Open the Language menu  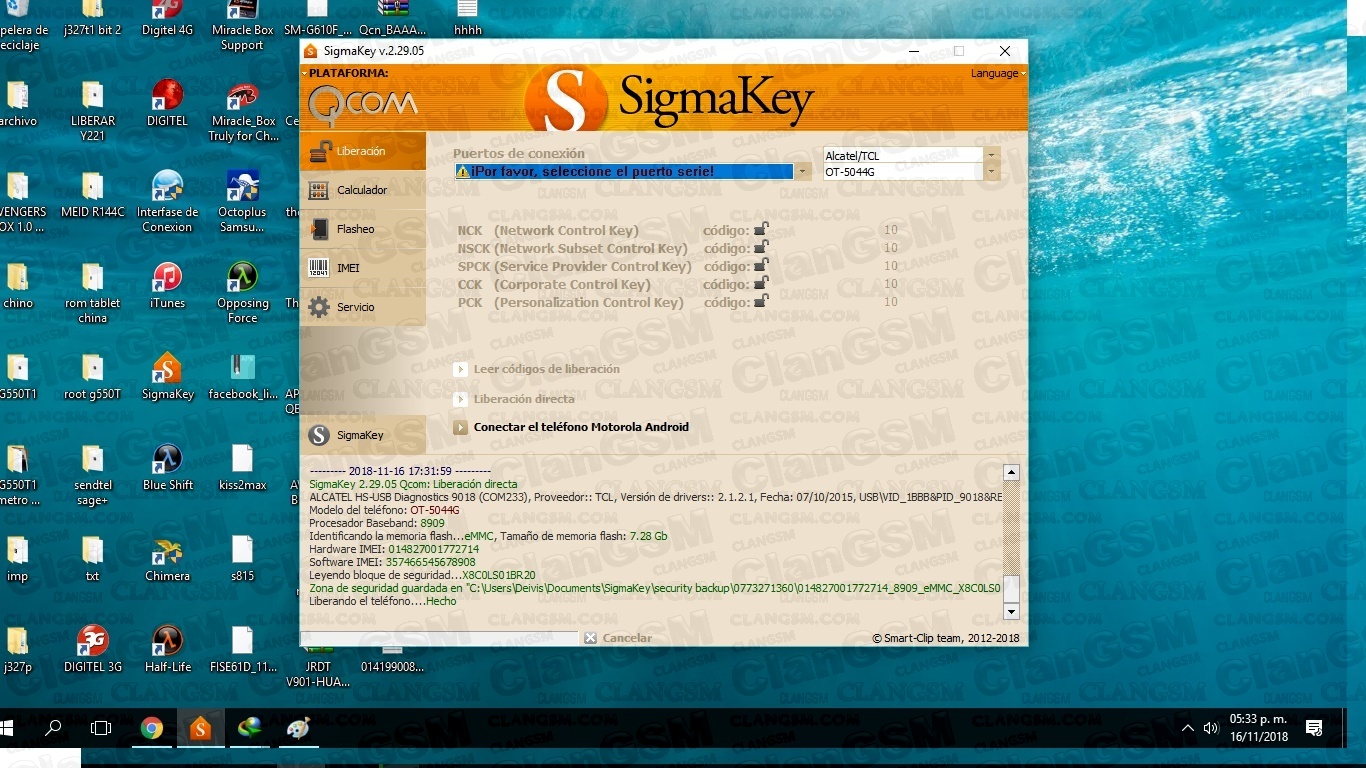[997, 73]
